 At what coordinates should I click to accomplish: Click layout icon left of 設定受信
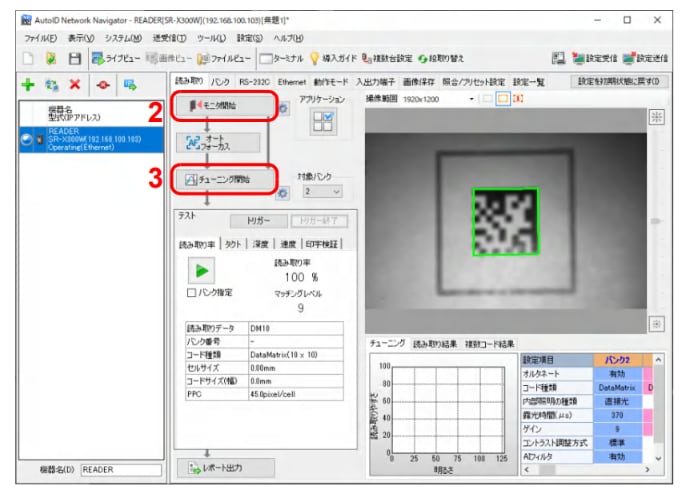pos(559,58)
